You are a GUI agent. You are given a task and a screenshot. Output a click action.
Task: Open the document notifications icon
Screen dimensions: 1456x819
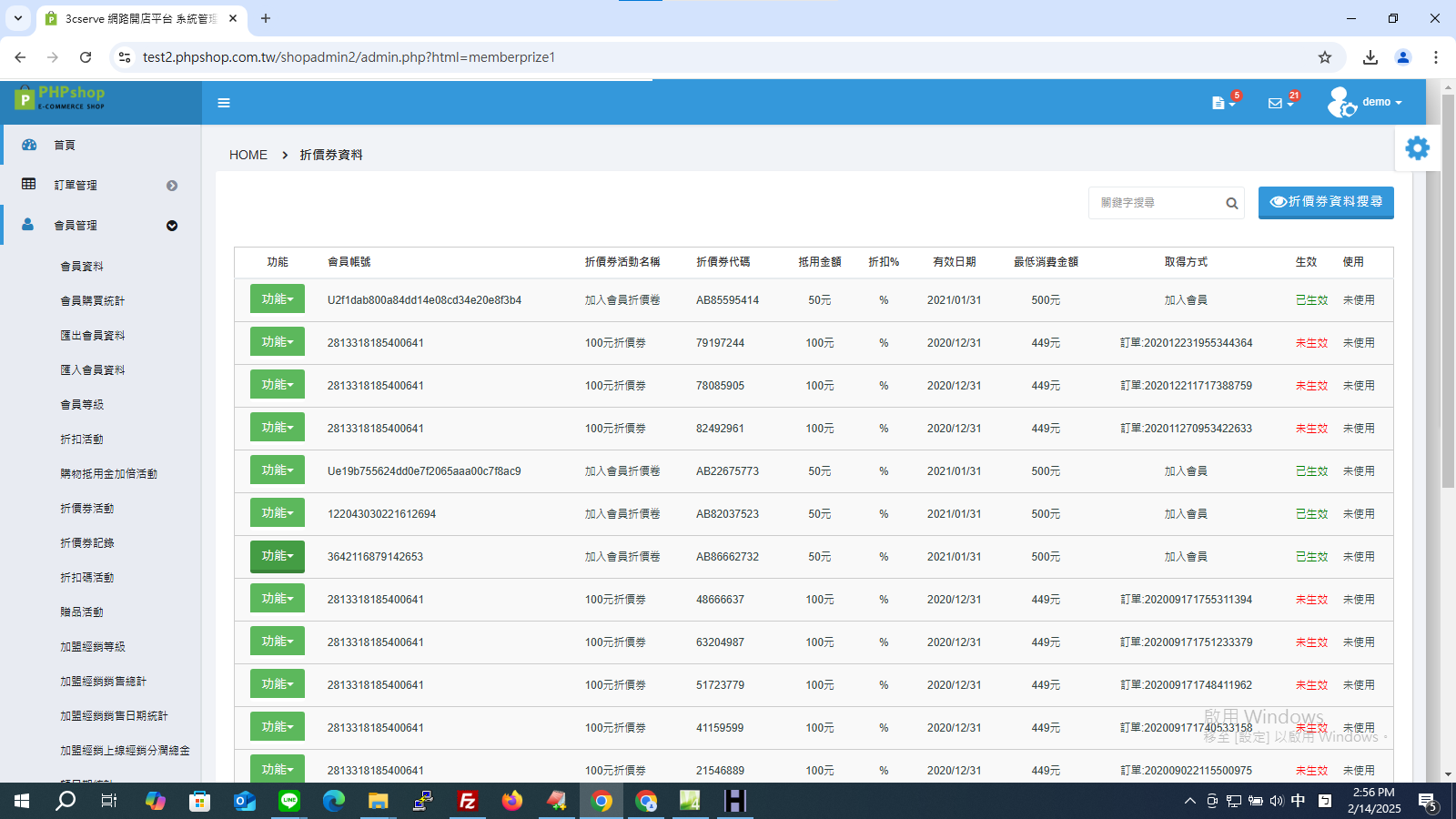[1218, 103]
